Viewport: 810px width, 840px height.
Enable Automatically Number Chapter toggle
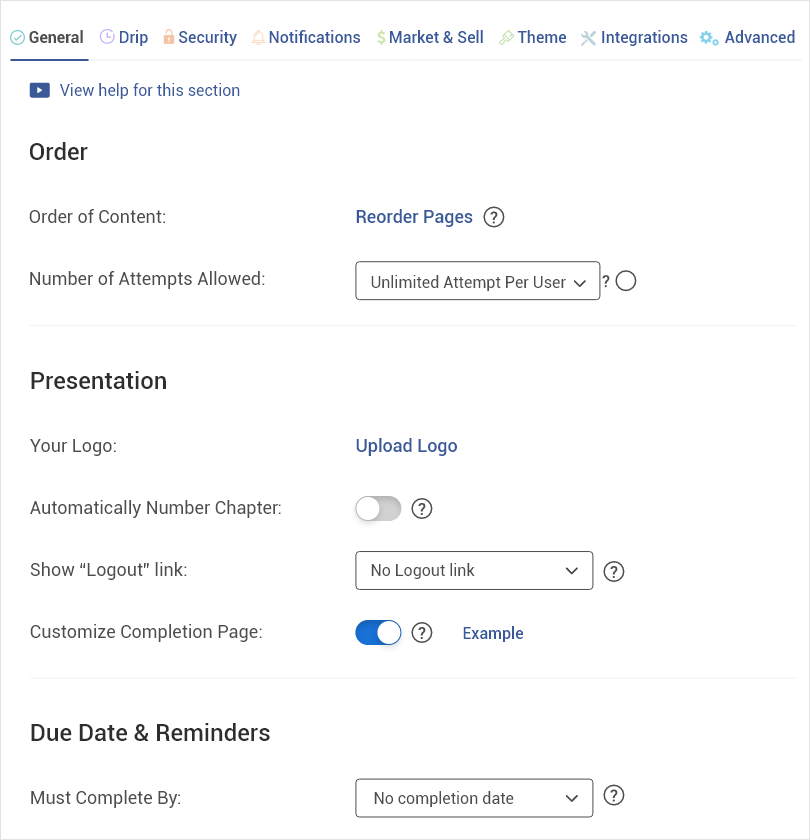[378, 509]
